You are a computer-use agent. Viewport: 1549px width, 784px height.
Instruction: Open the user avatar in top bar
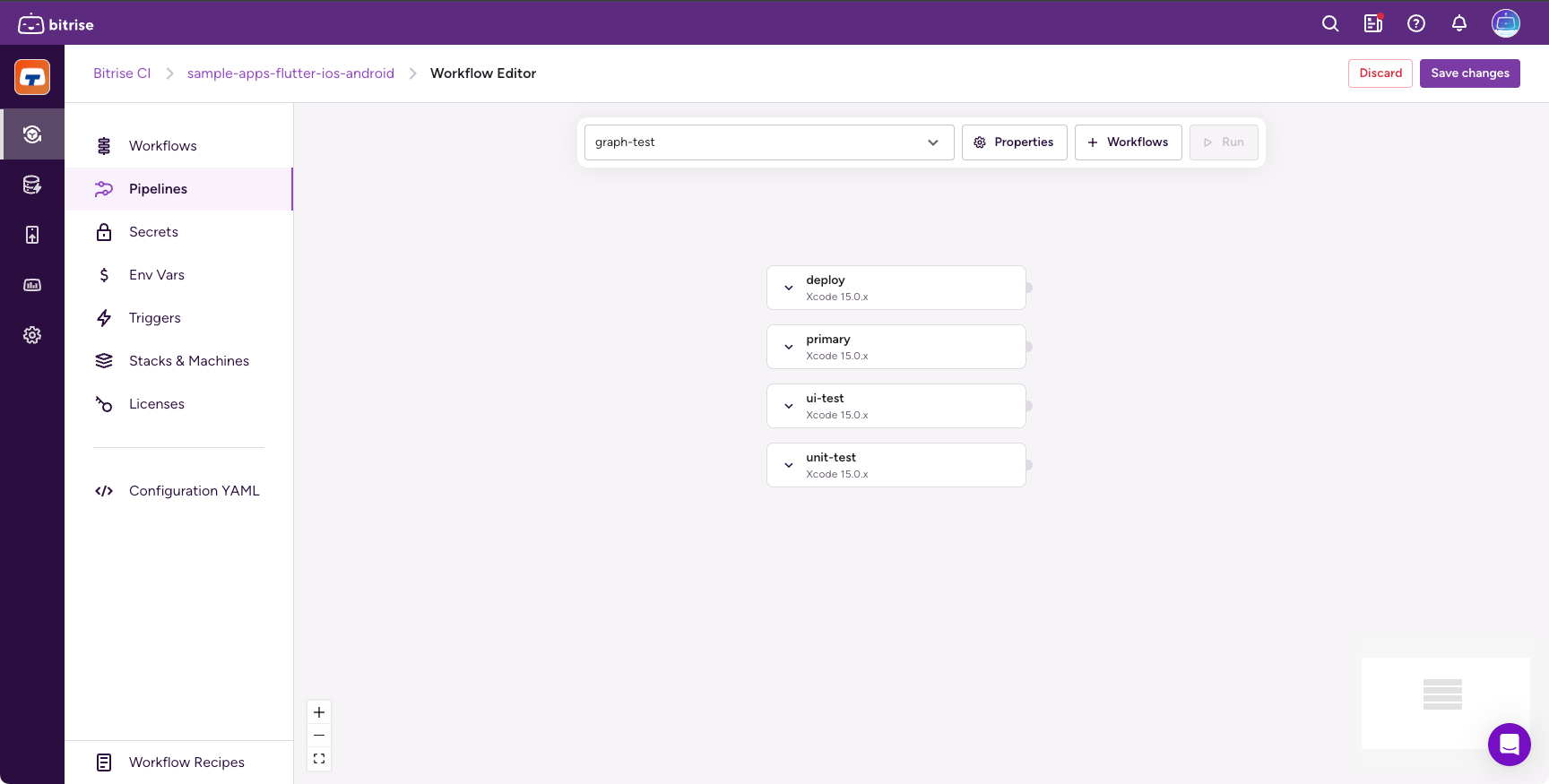pos(1505,24)
